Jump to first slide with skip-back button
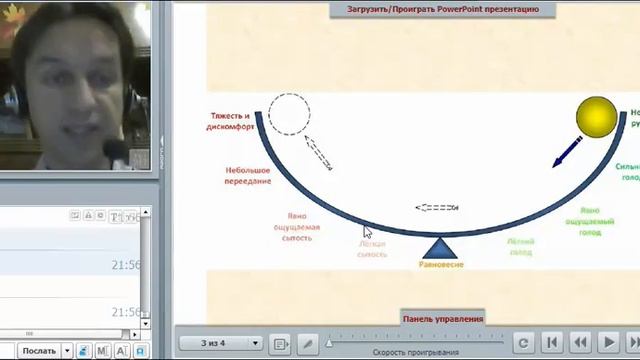 click(x=552, y=342)
